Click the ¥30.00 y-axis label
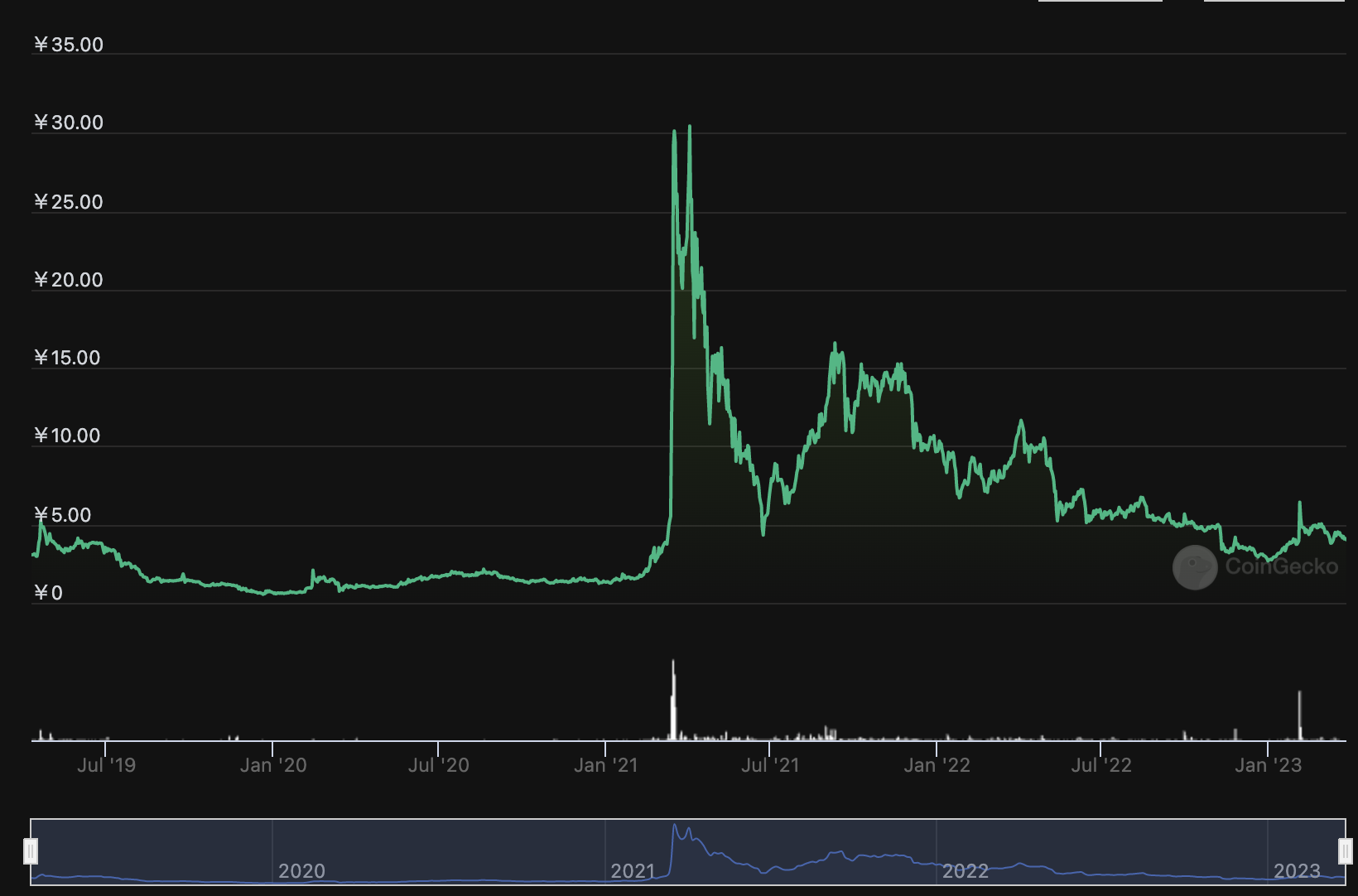 click(69, 123)
